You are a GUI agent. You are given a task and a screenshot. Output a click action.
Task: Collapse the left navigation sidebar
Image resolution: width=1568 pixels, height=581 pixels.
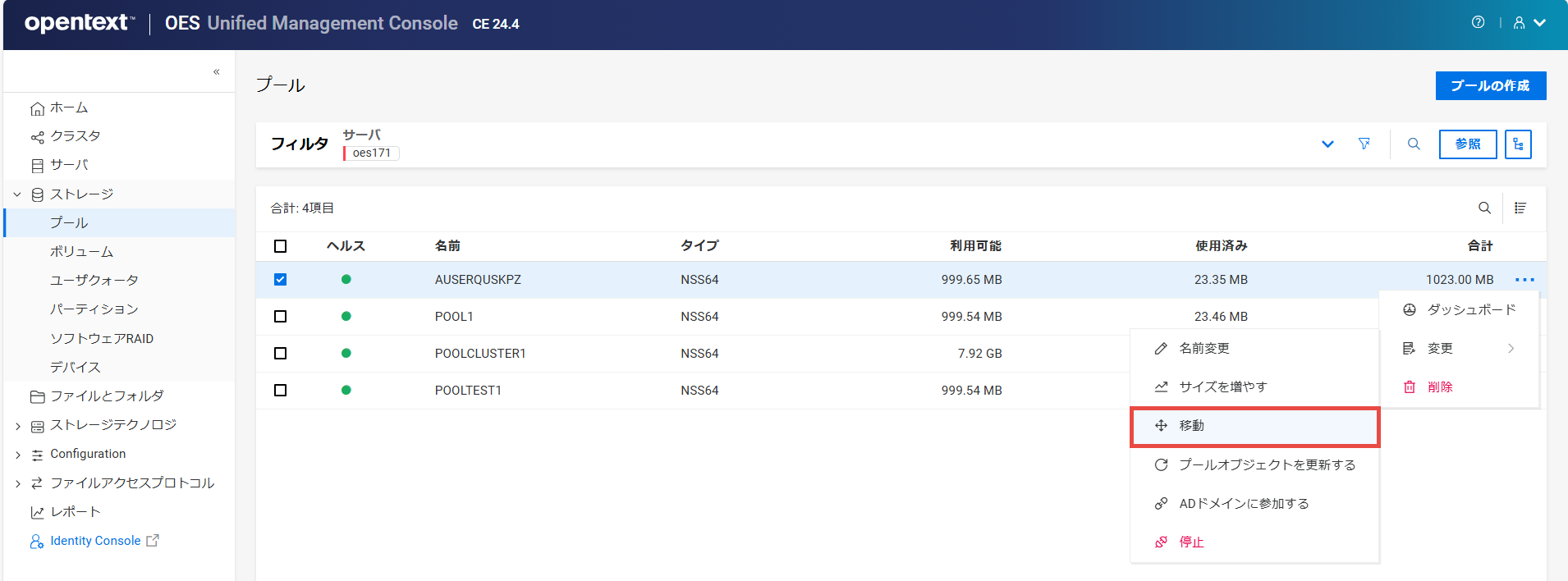tap(217, 72)
